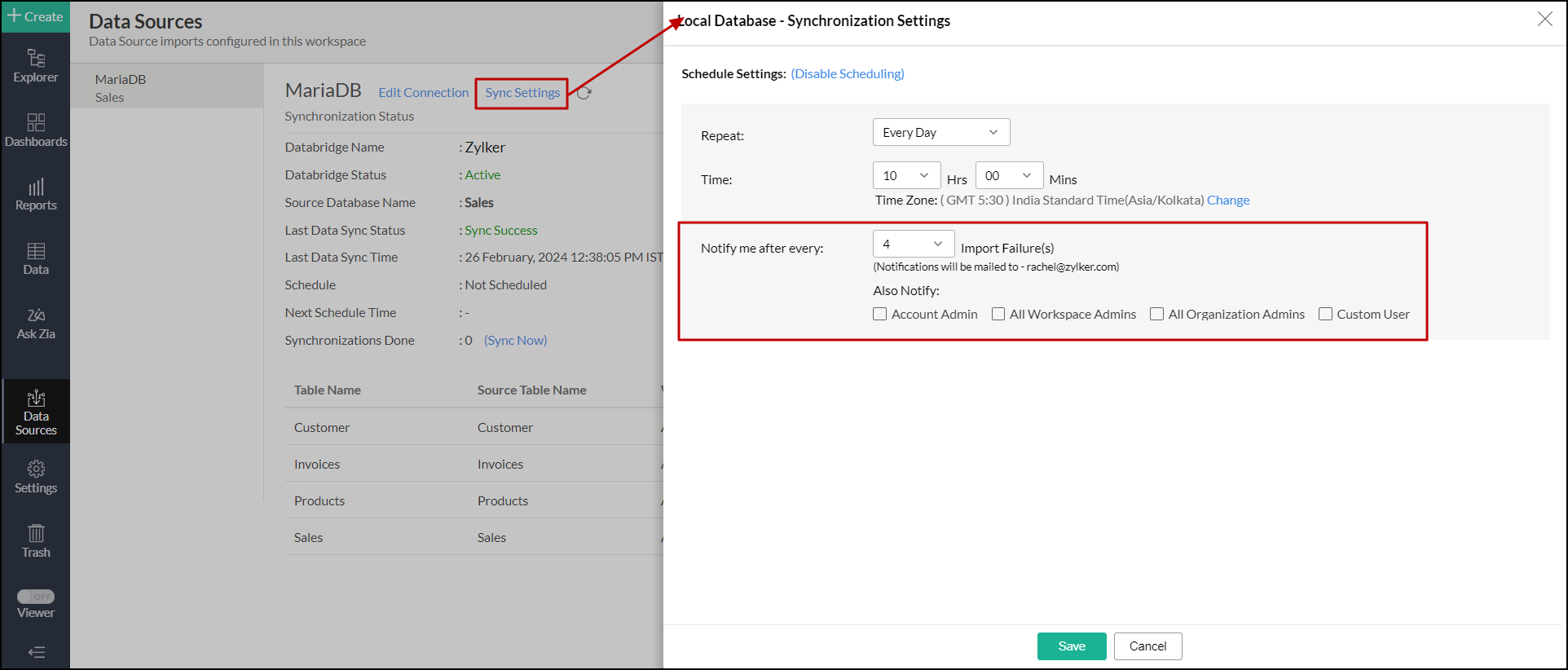Tick the Custom User checkbox

pos(1325,314)
